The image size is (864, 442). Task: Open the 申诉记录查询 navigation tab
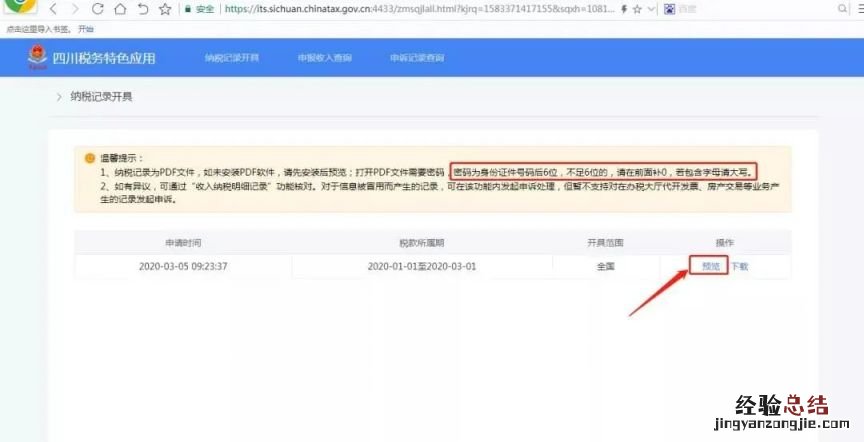(417, 58)
